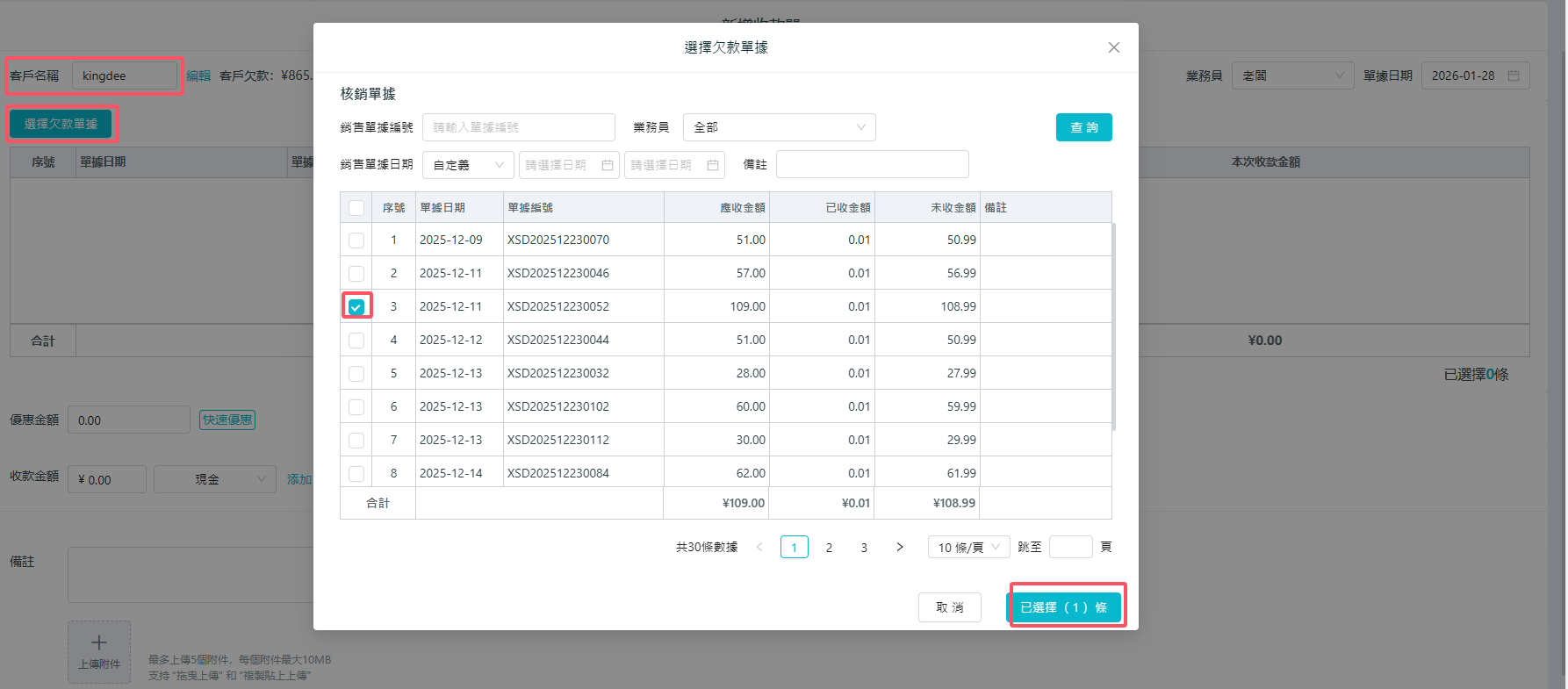Click the 查詢 search button
The image size is (1568, 689).
click(1083, 127)
